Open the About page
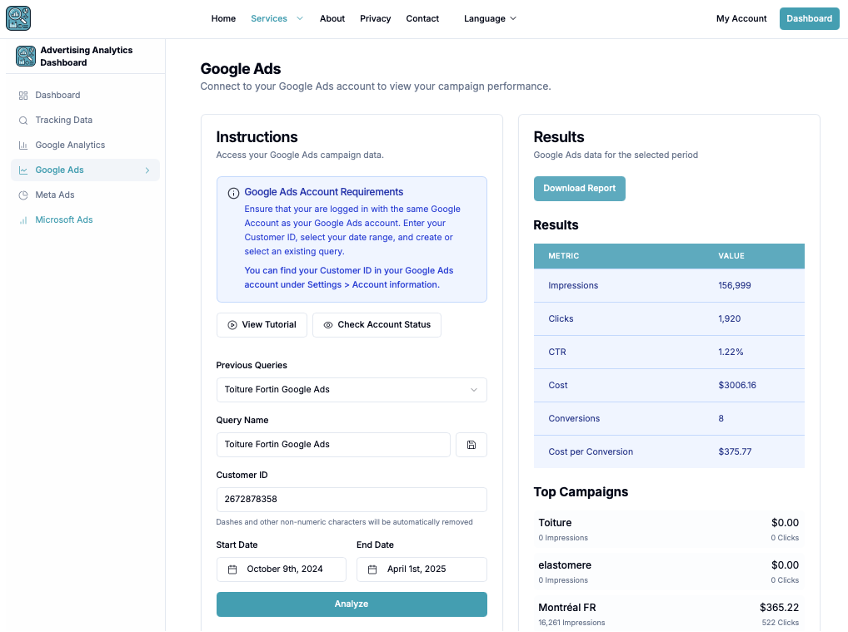Screen dimensions: 848x632 coord(332,18)
